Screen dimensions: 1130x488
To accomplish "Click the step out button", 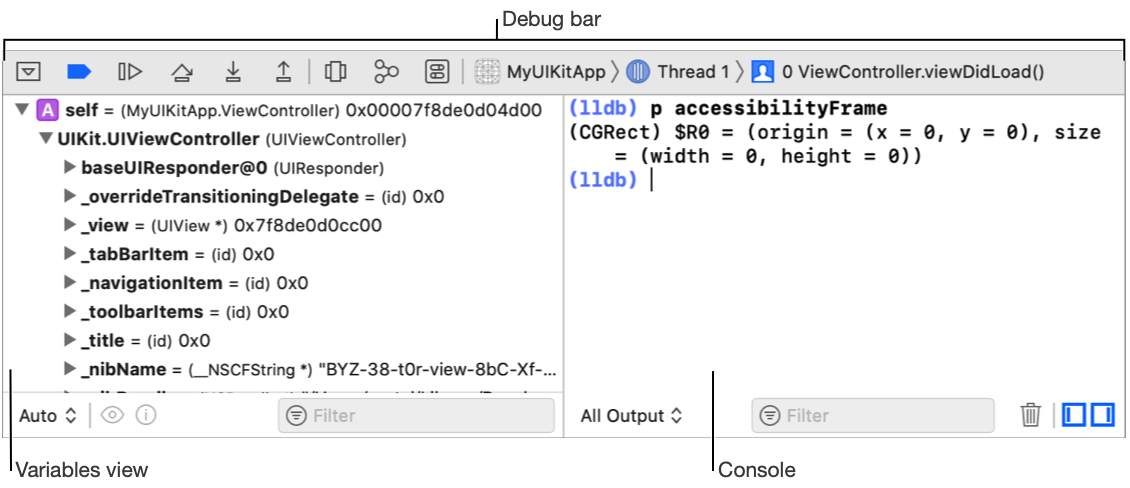I will pyautogui.click(x=284, y=72).
